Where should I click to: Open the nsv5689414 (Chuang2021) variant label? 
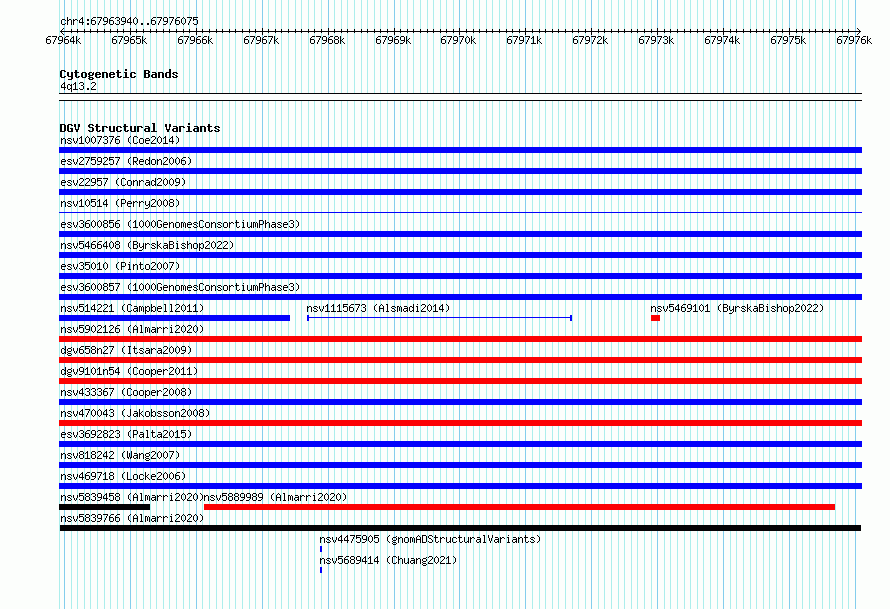coord(388,560)
